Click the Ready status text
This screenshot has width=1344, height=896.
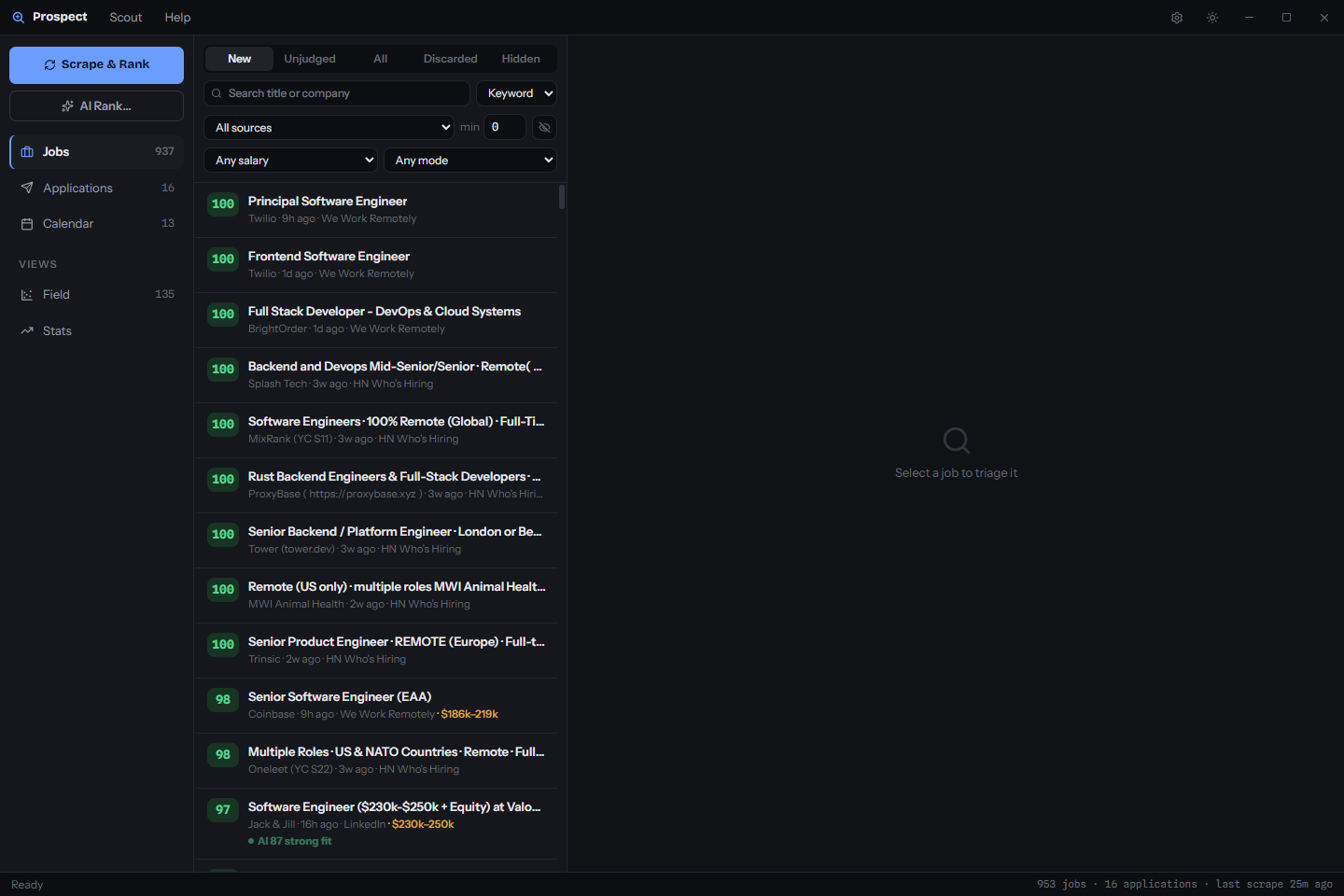[x=27, y=885]
